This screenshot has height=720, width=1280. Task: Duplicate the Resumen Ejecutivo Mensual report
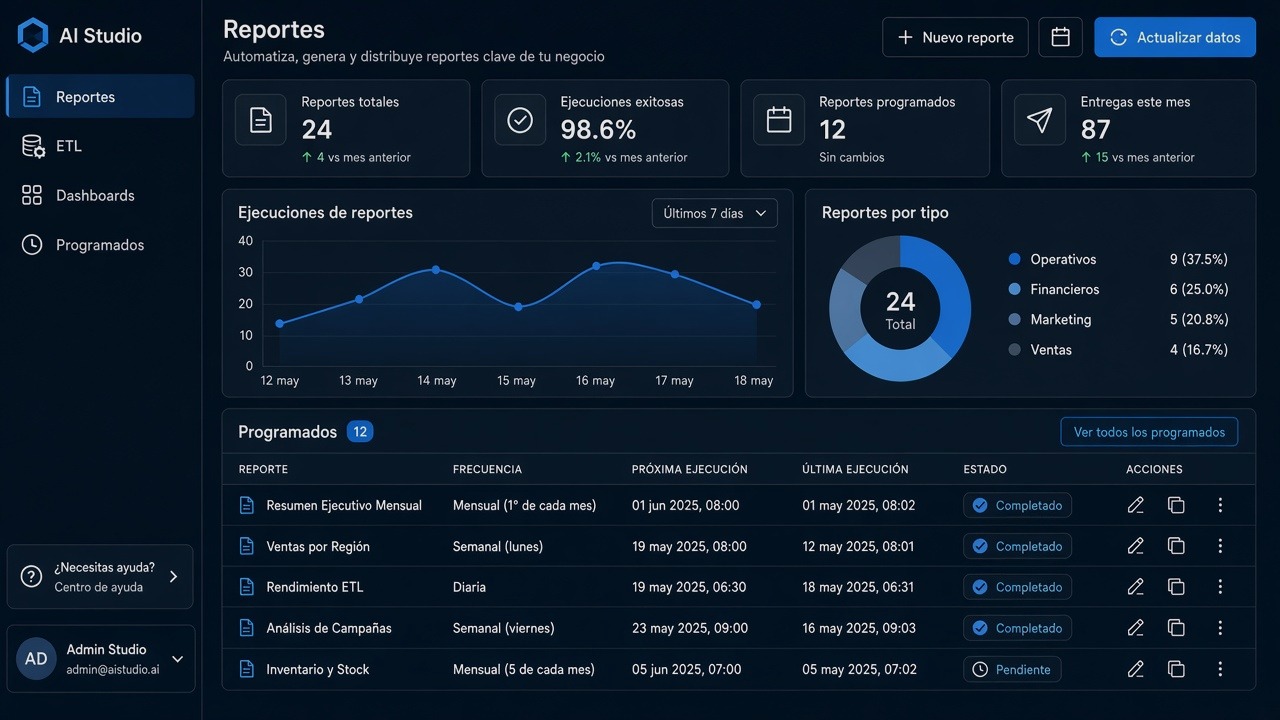pos(1176,505)
